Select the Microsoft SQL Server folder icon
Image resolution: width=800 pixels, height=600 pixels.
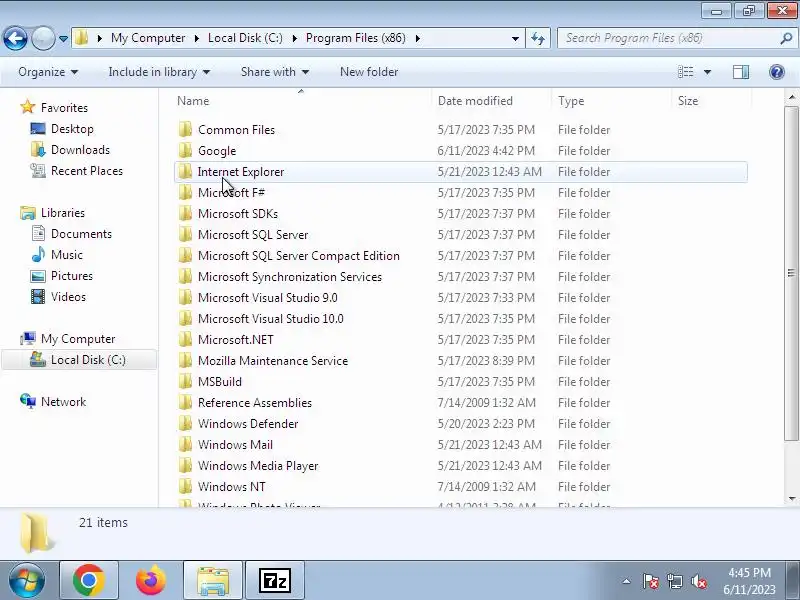click(x=185, y=234)
